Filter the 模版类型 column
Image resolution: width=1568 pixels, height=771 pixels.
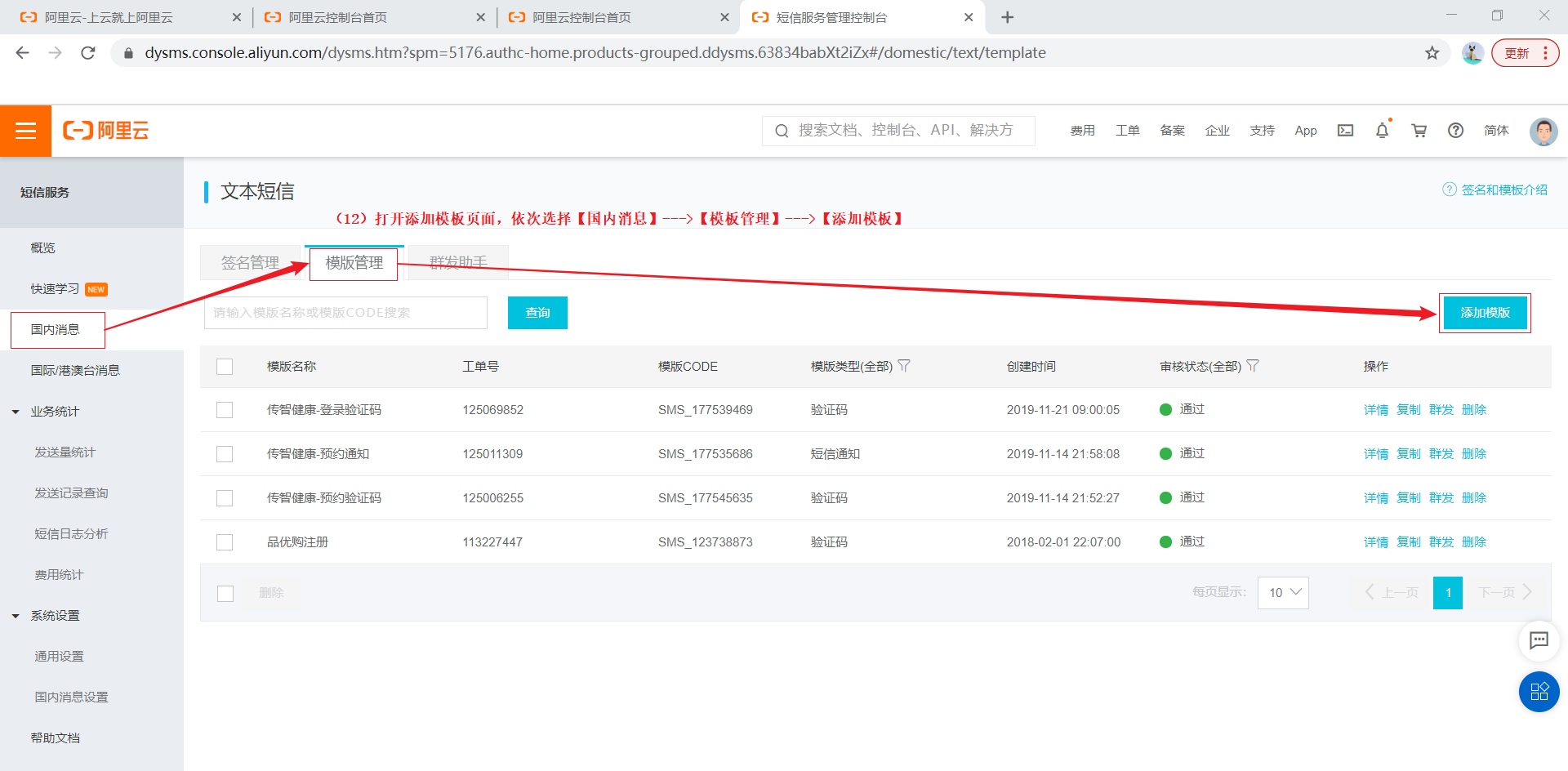click(904, 366)
